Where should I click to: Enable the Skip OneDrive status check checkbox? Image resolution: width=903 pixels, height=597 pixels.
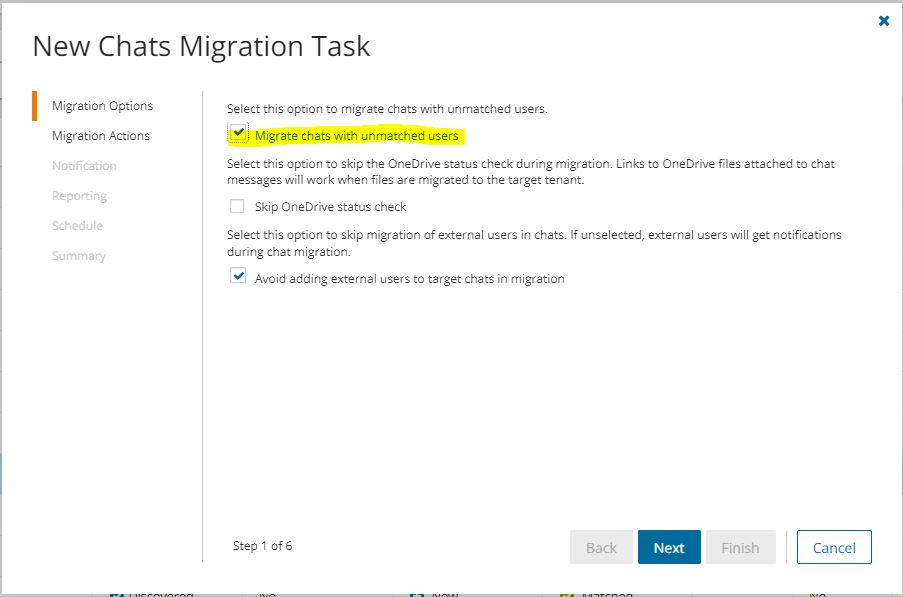pyautogui.click(x=237, y=207)
